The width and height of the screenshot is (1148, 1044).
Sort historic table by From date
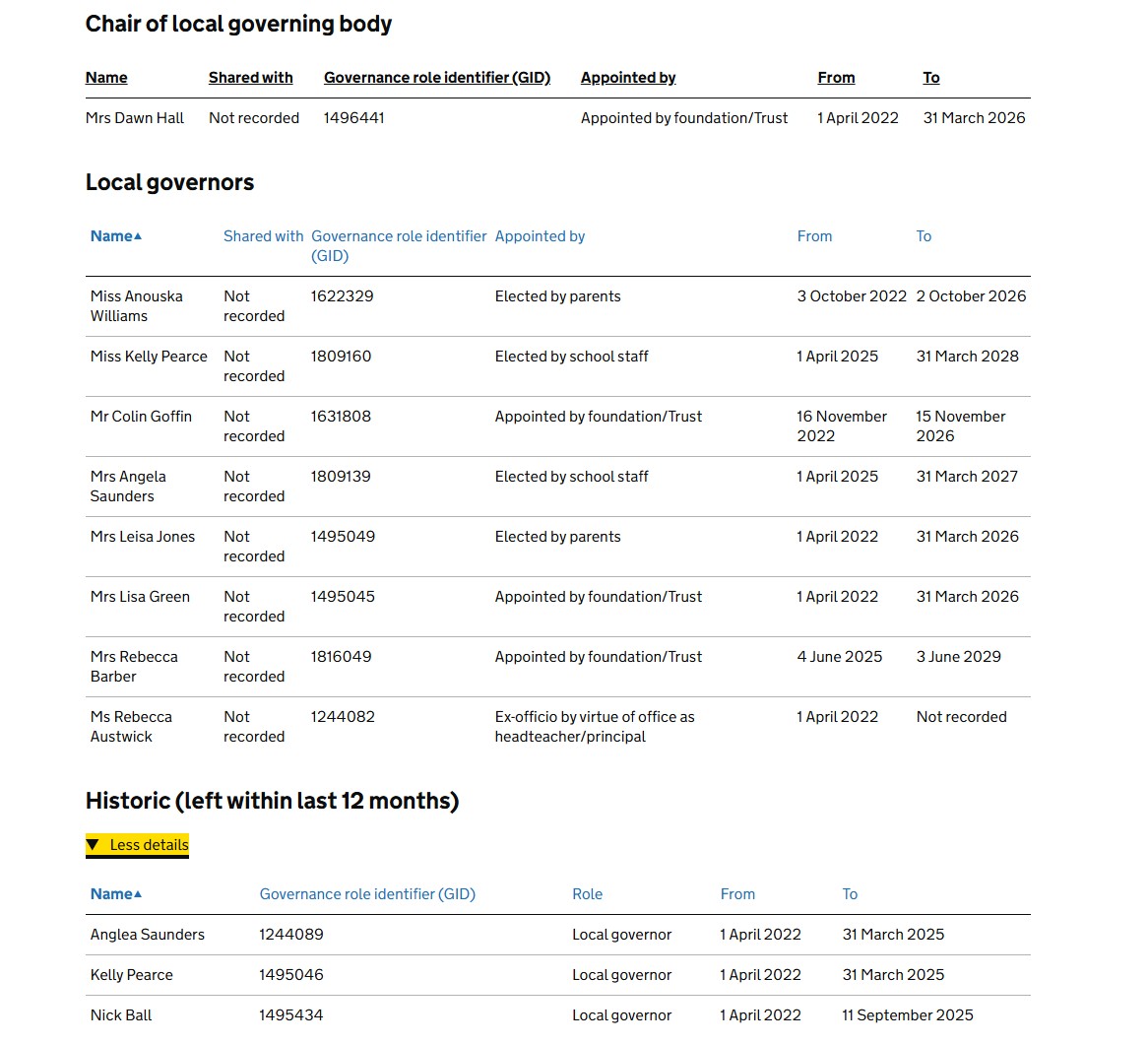[737, 894]
